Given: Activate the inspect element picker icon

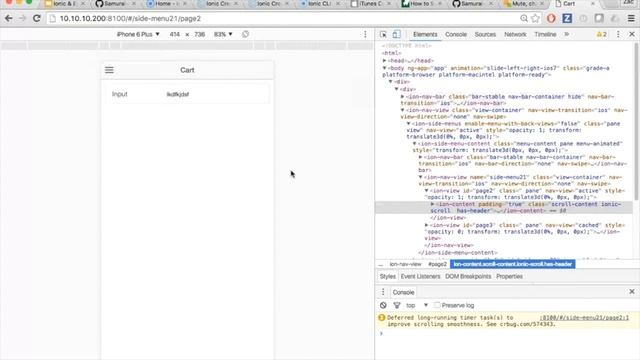Looking at the screenshot, I should tap(383, 35).
